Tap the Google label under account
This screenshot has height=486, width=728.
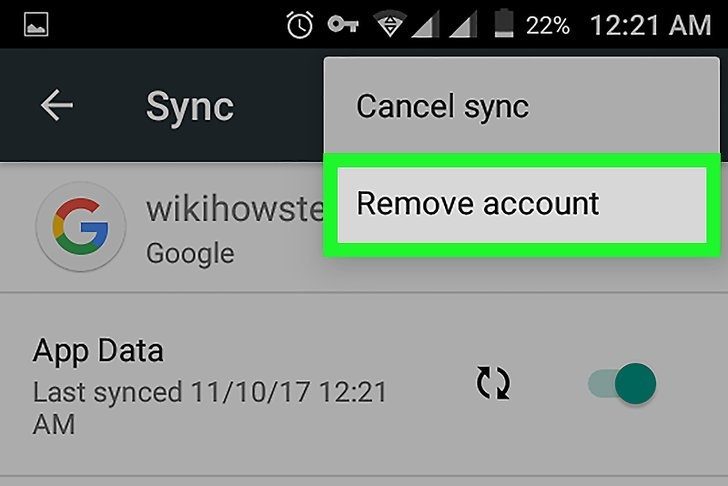tap(190, 254)
